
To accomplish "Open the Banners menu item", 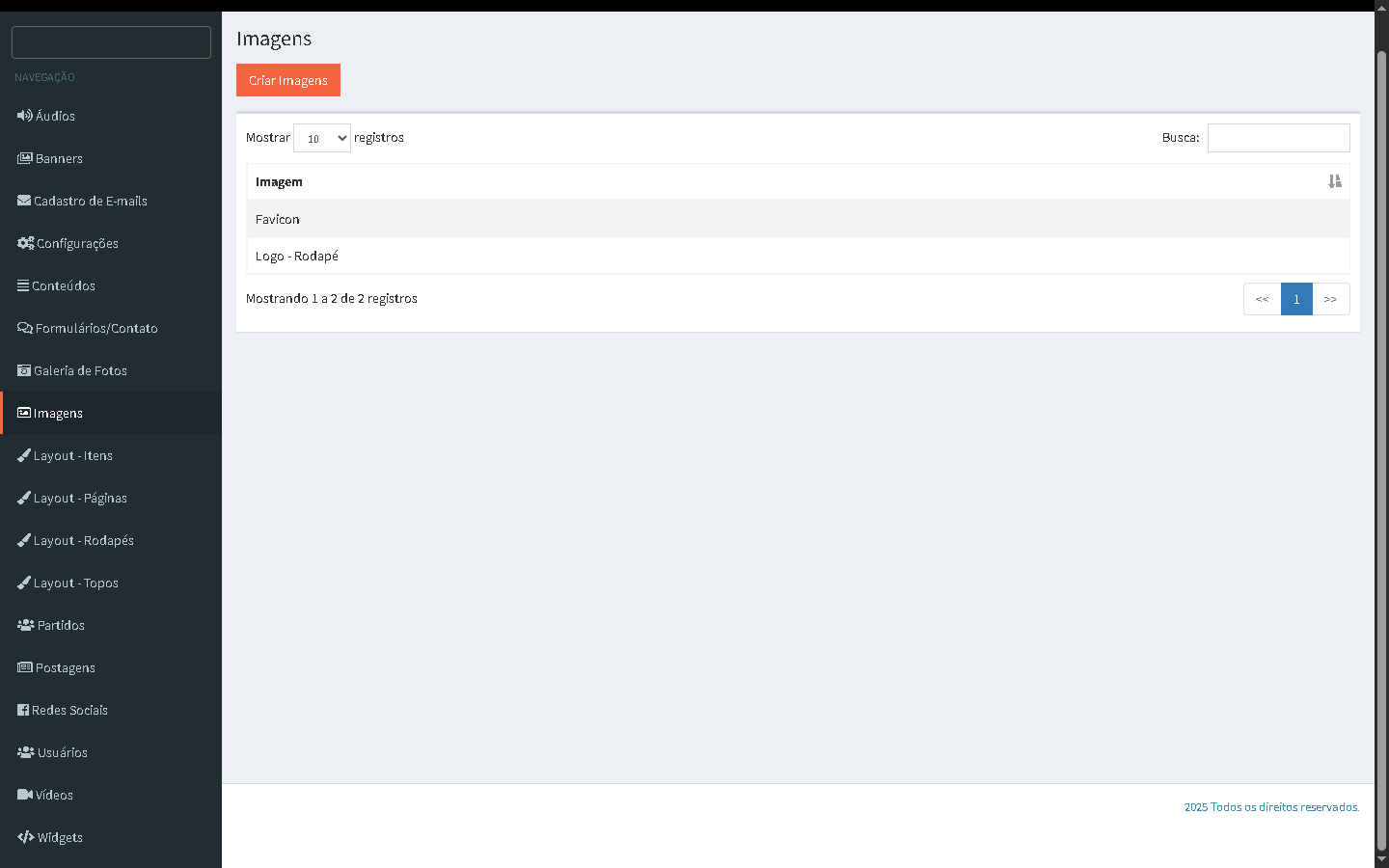I will (59, 158).
